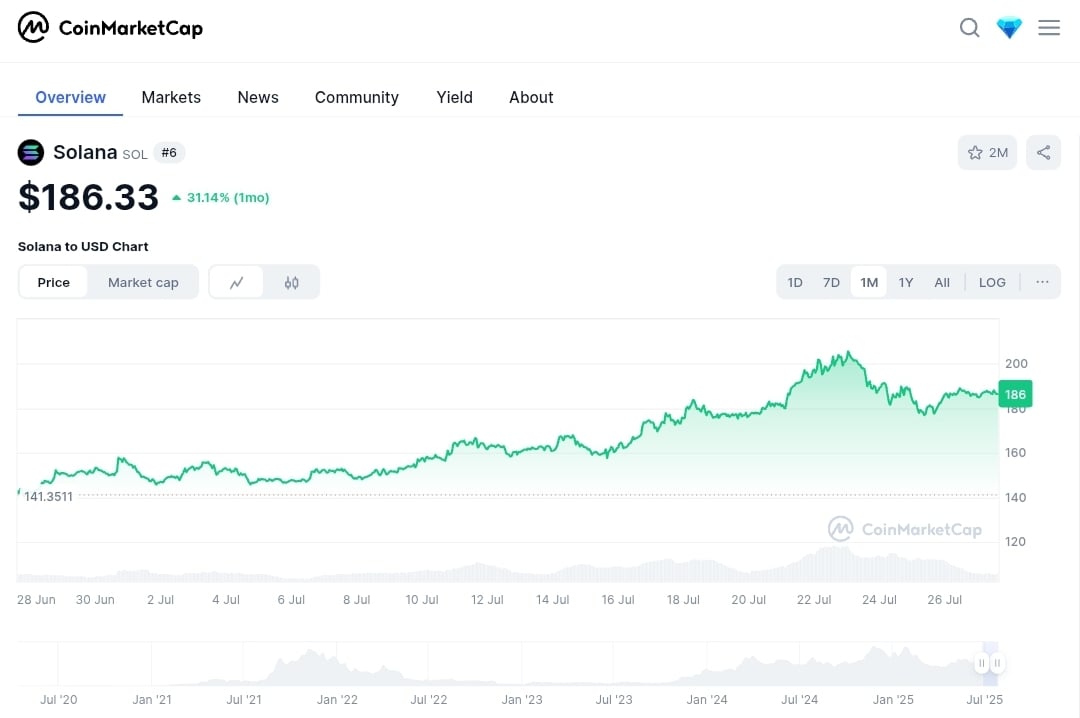Screen dimensions: 1080x718
Task: Click the Solana coin logo
Action: [31, 152]
